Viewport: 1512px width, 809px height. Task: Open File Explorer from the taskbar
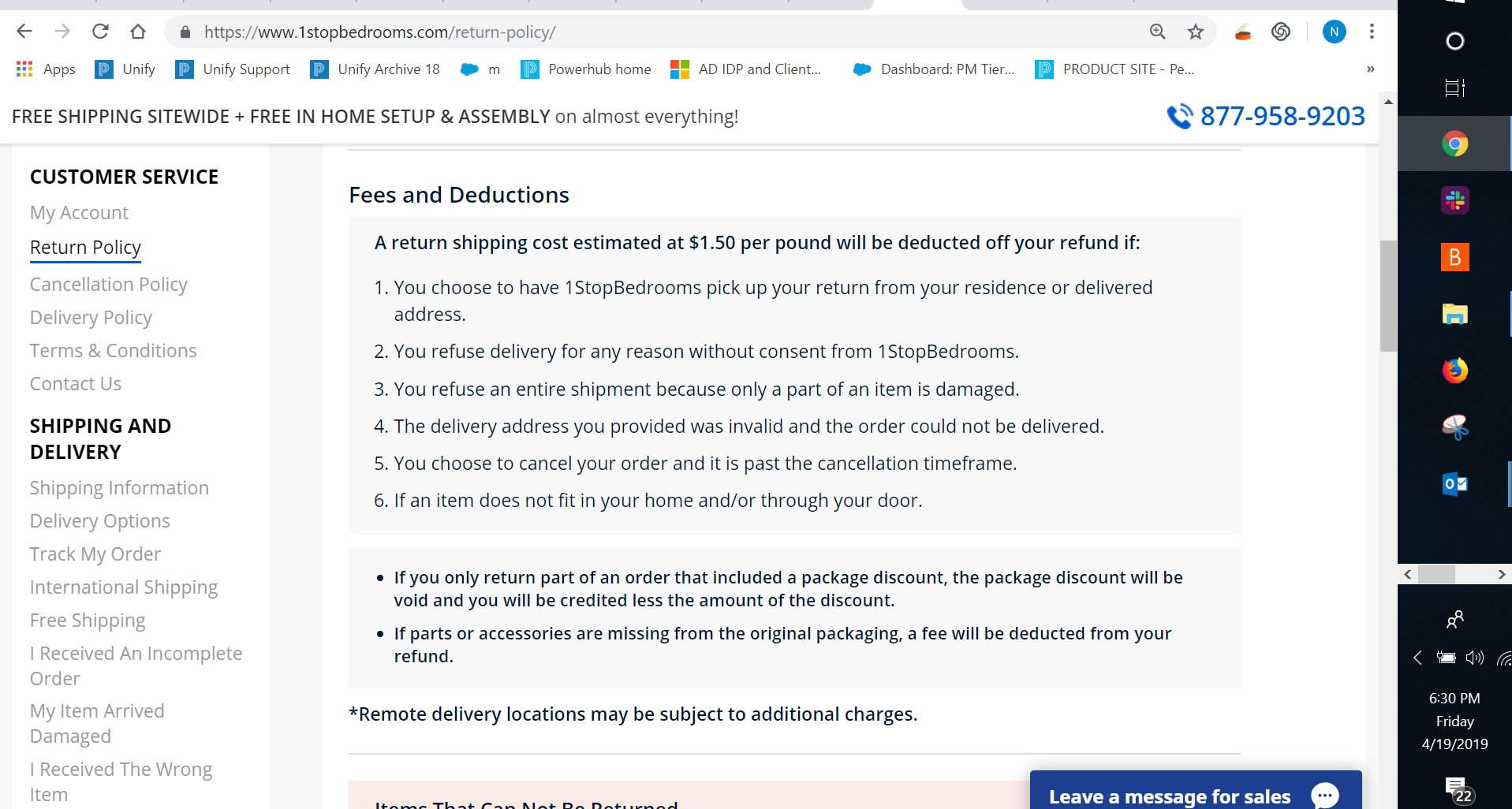(x=1454, y=314)
